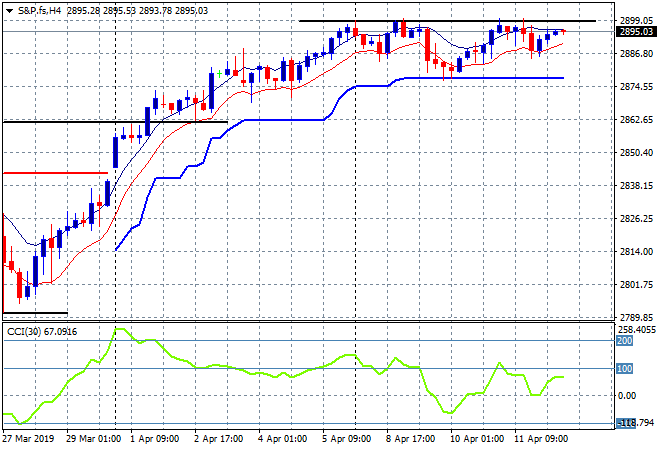
Task: Click the 10 Apr 01:00 time label
Action: 477,439
